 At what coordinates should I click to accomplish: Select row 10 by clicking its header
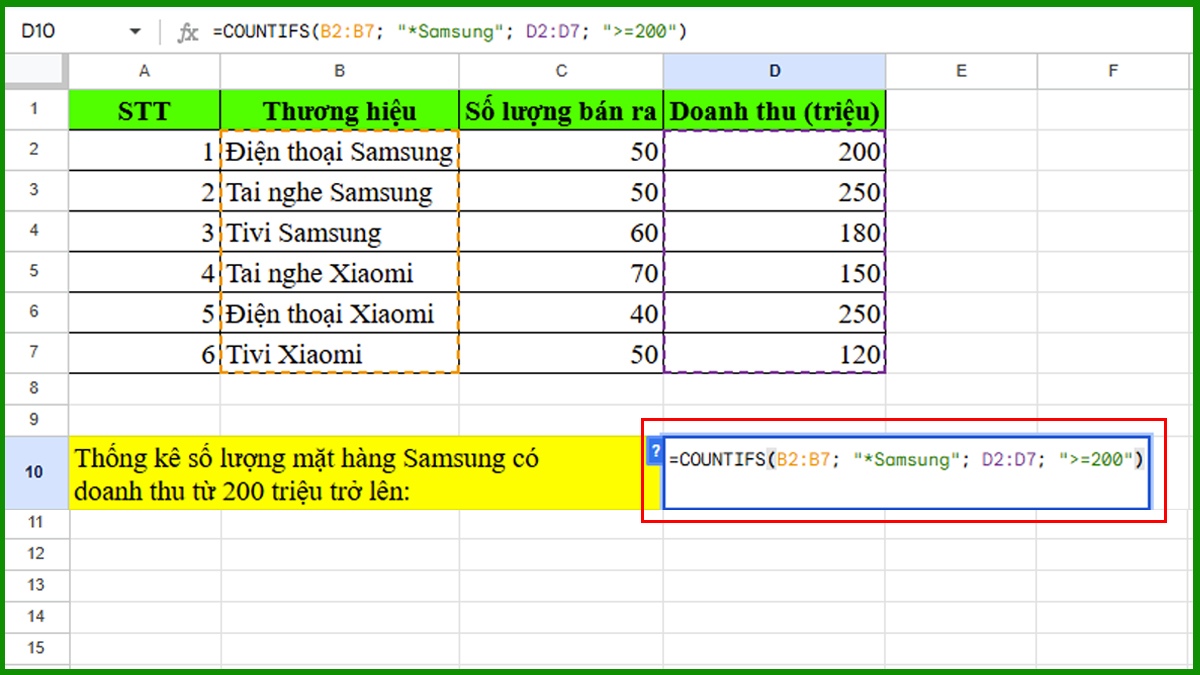pos(35,472)
